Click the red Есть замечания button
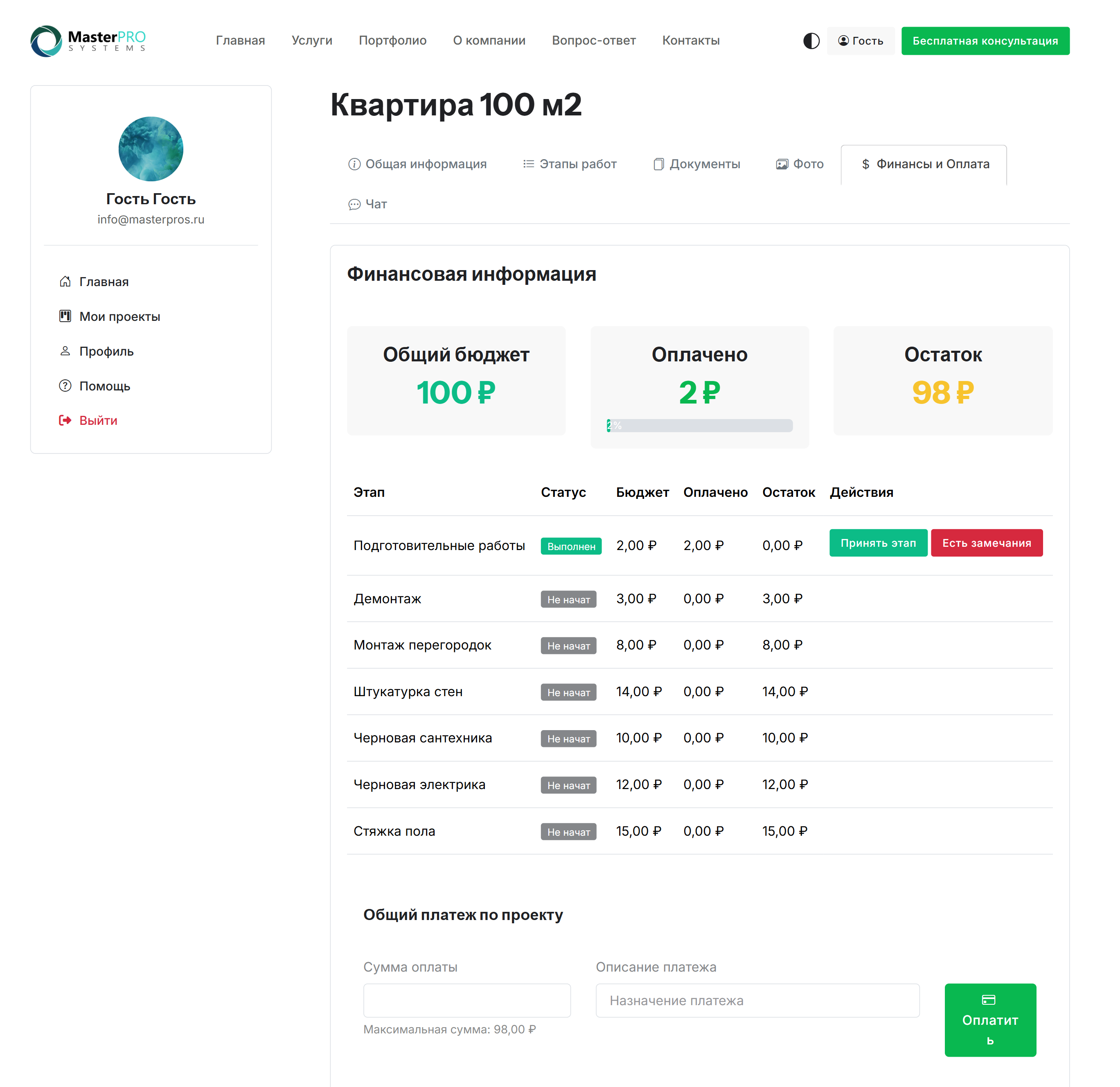1120x1087 pixels. (x=986, y=542)
